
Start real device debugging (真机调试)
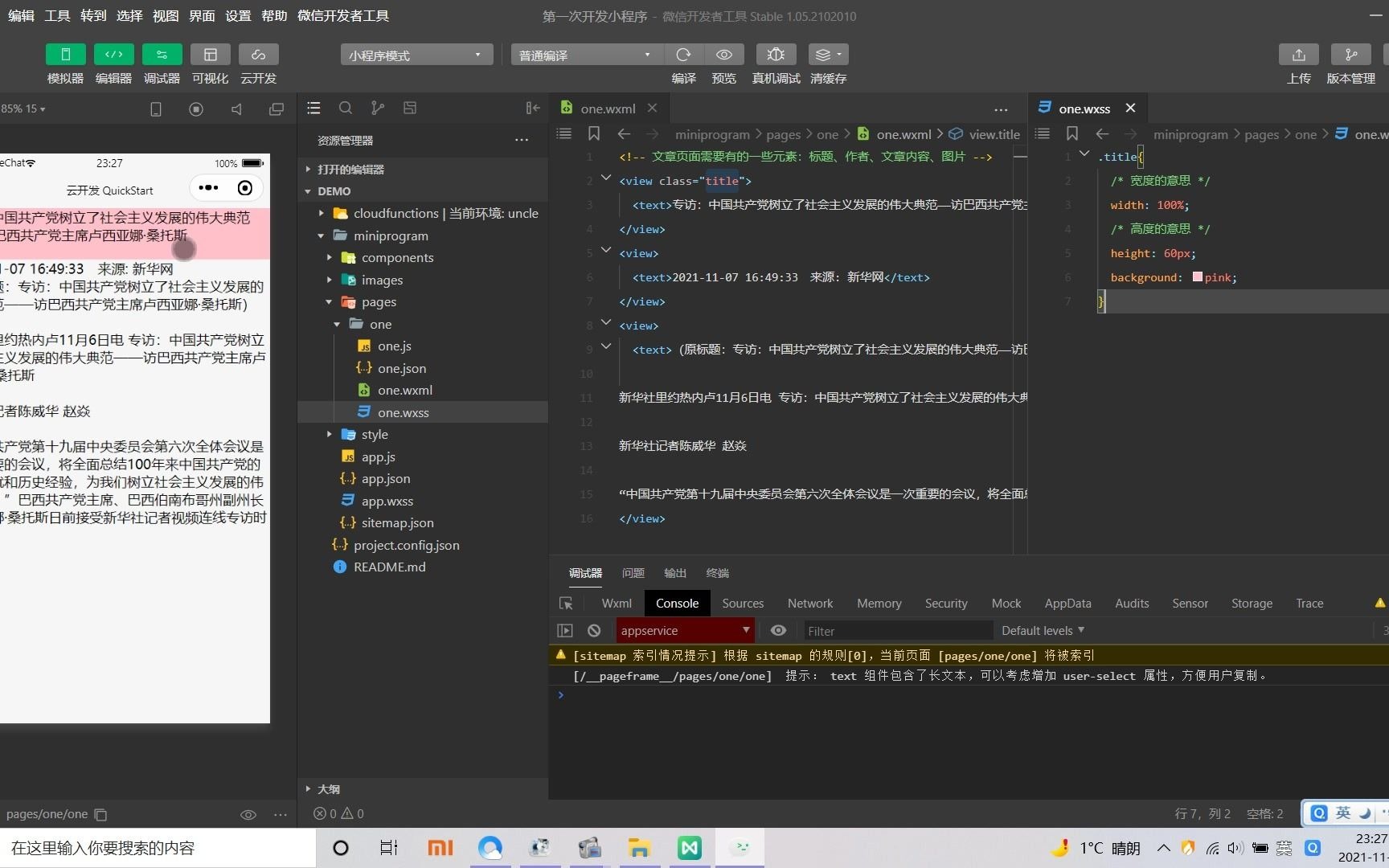[776, 54]
